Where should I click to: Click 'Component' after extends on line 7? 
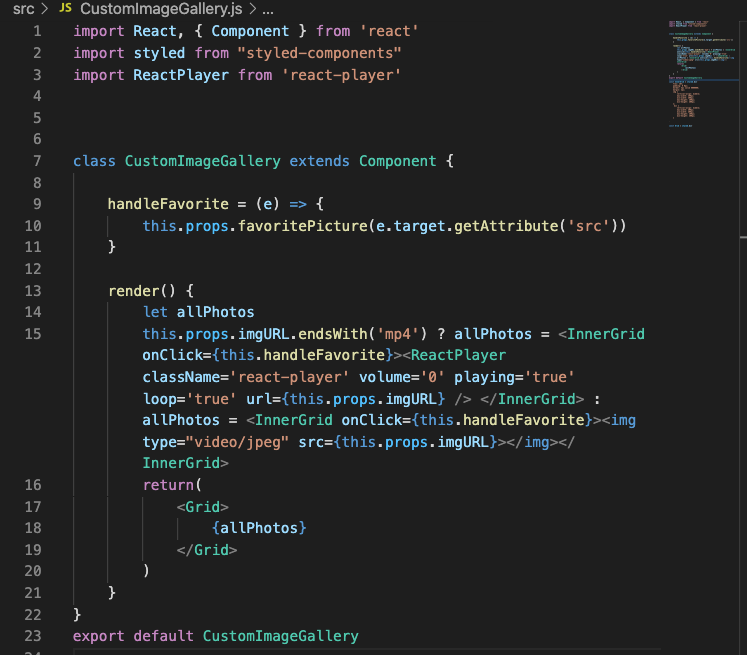[x=397, y=161]
